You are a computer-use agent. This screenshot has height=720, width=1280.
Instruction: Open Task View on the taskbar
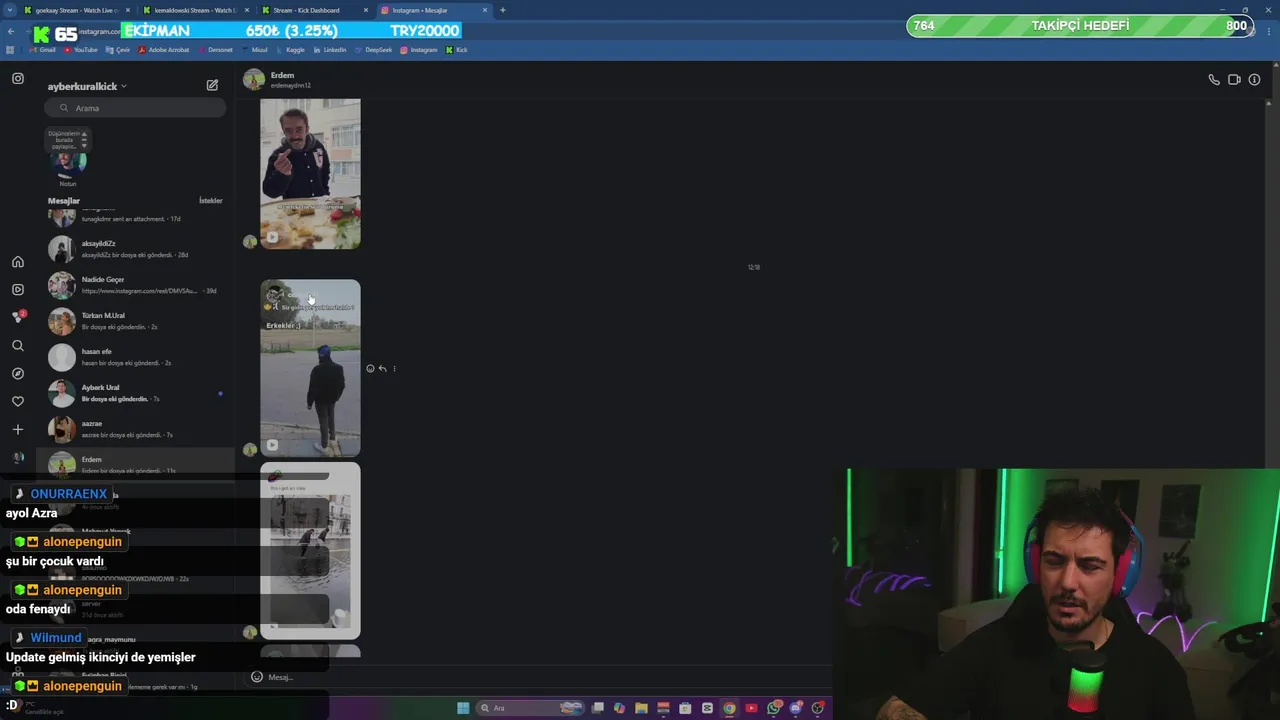click(598, 708)
